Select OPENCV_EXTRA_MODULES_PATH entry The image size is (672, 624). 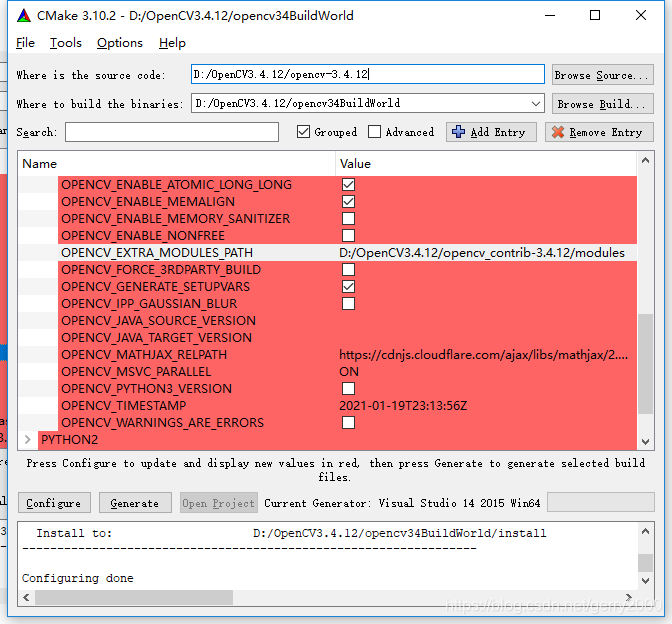[x=157, y=252]
